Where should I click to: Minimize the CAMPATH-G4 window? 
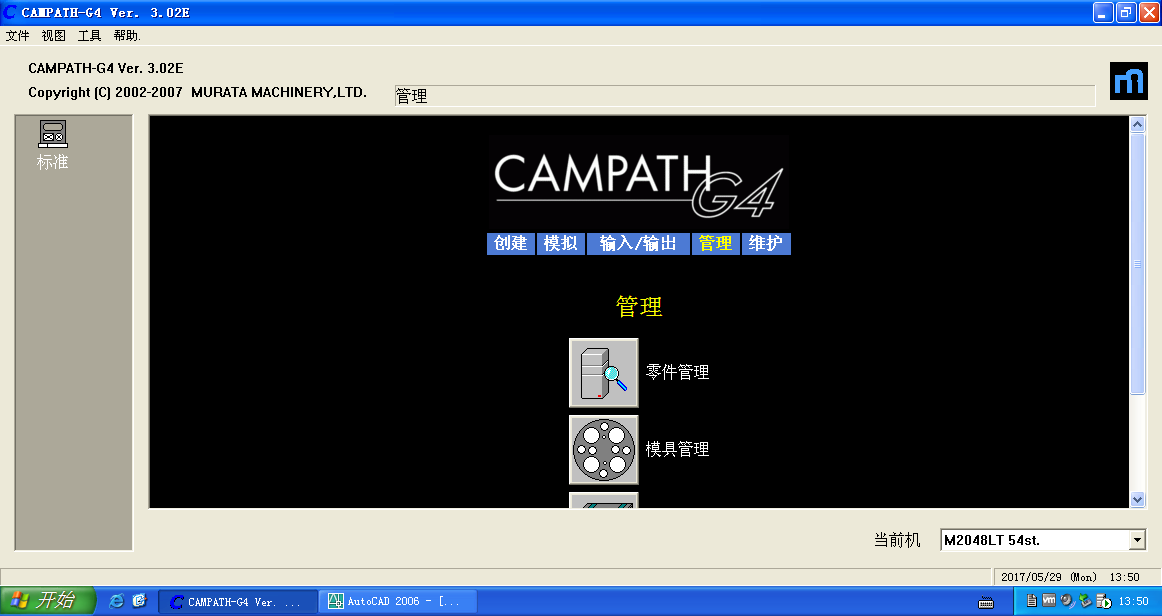pos(1103,13)
